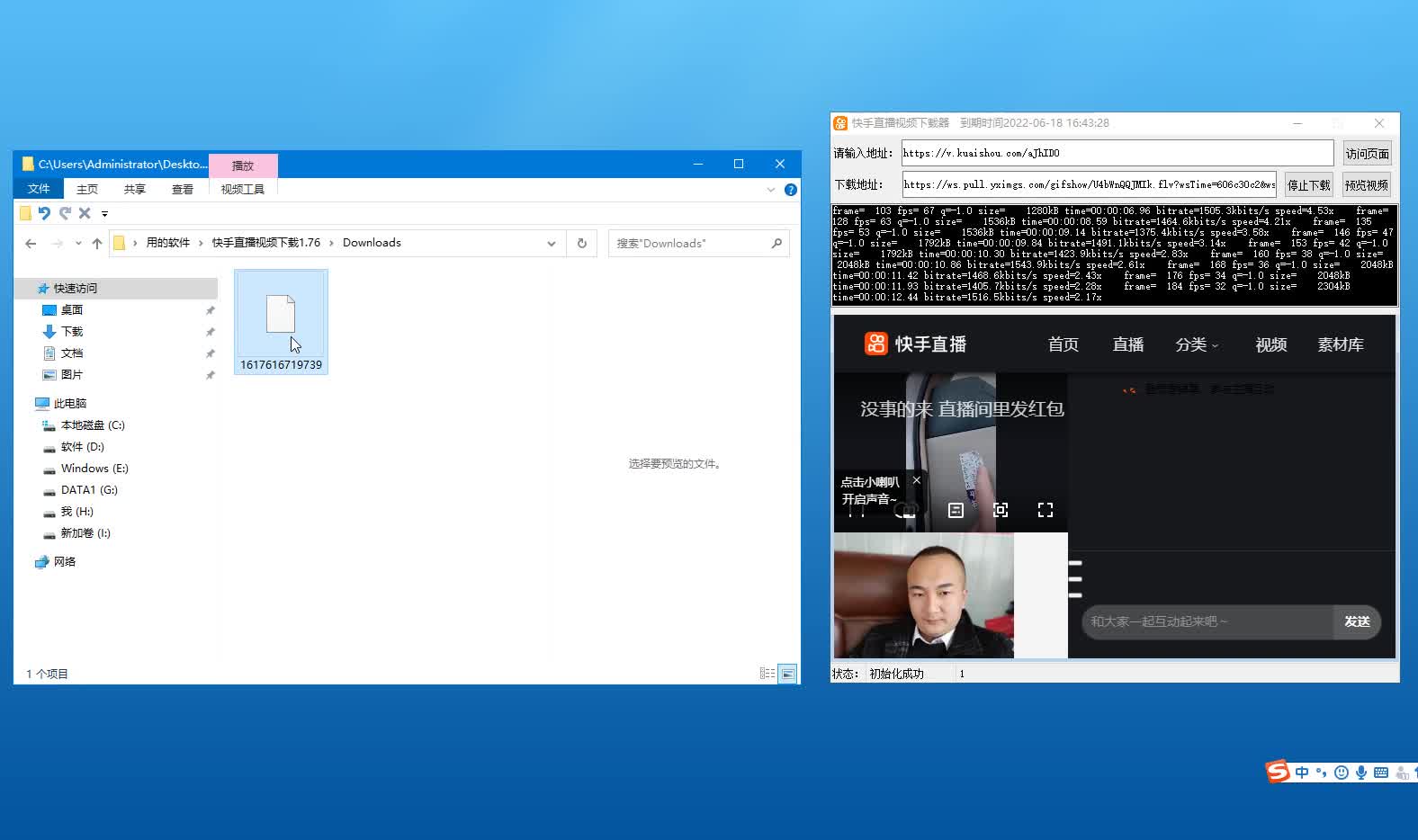Open emoji smiley in Sogou bar
The height and width of the screenshot is (840, 1418).
pos(1341,773)
